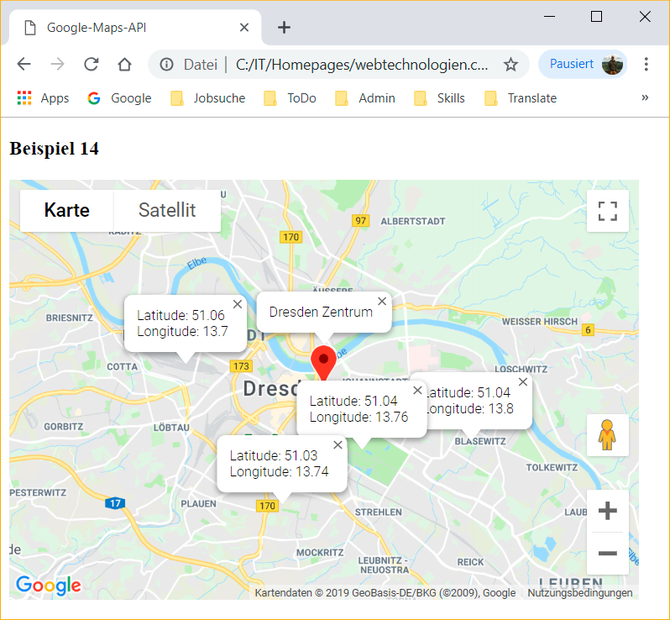670x620 pixels.
Task: Click the BLASEWITZ map label
Action: 480,441
